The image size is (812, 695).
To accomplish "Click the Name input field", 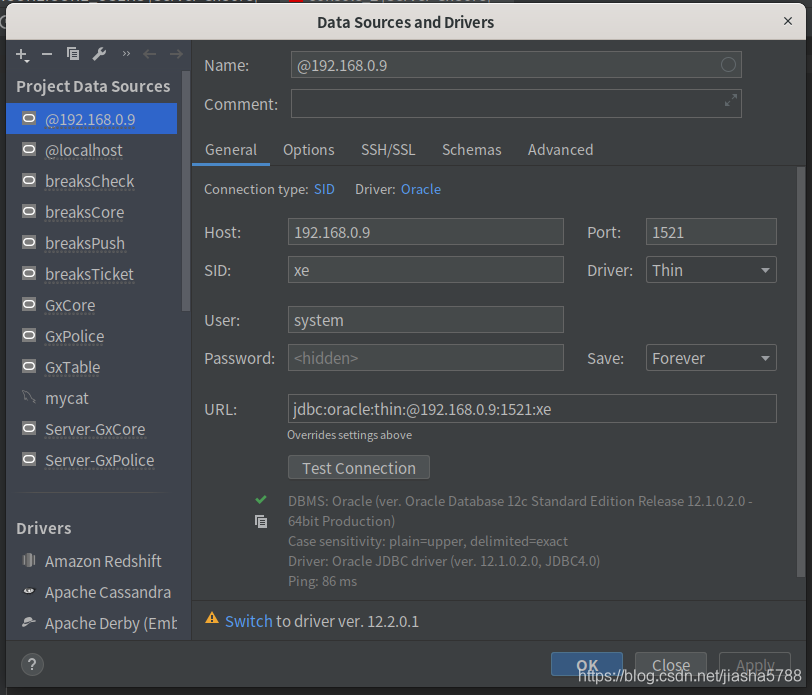I will click(516, 65).
